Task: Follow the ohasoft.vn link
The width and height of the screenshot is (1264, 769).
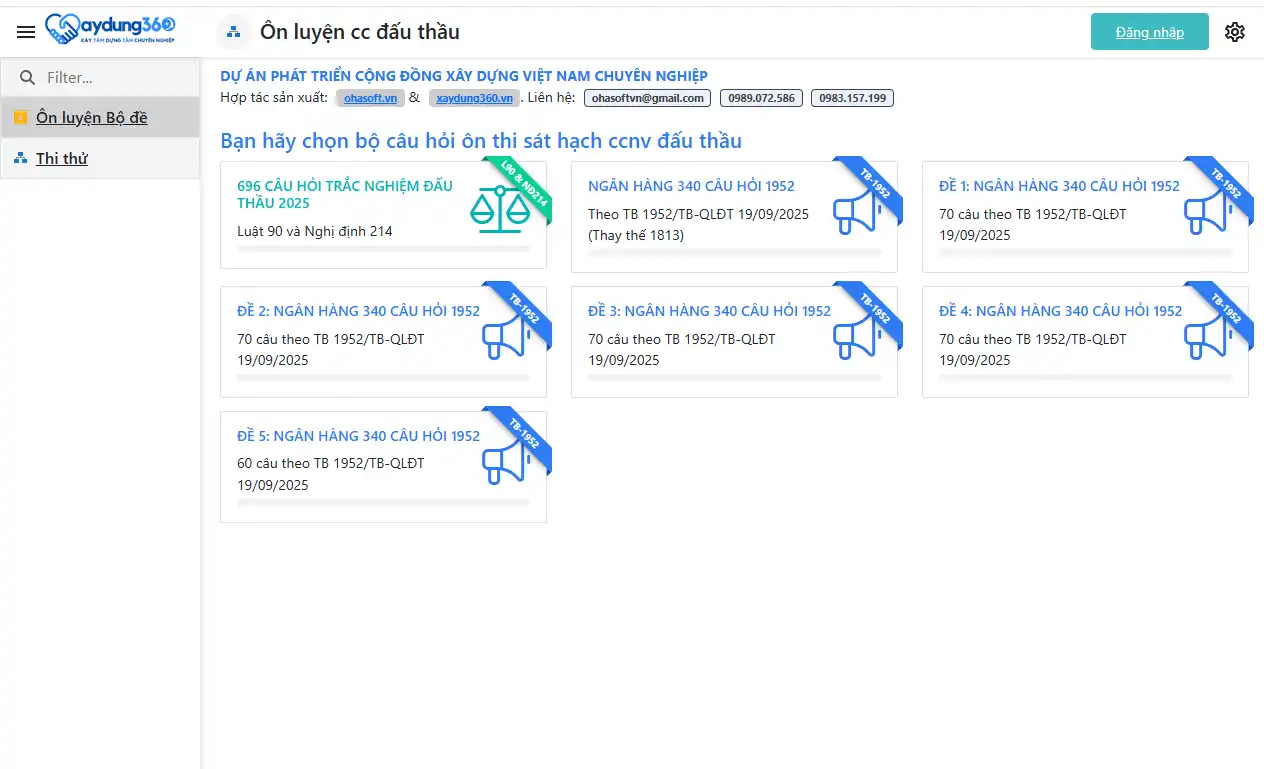Action: pyautogui.click(x=369, y=98)
